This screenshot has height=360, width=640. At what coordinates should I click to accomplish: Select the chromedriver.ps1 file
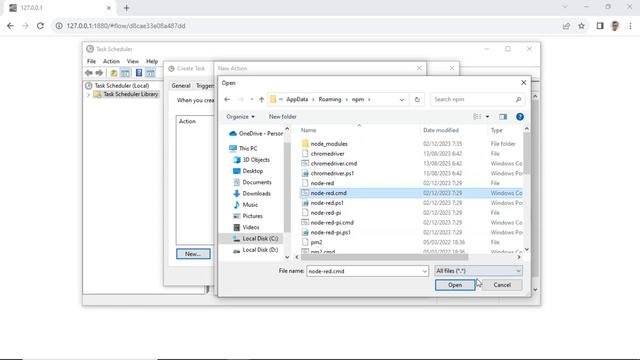(332, 173)
